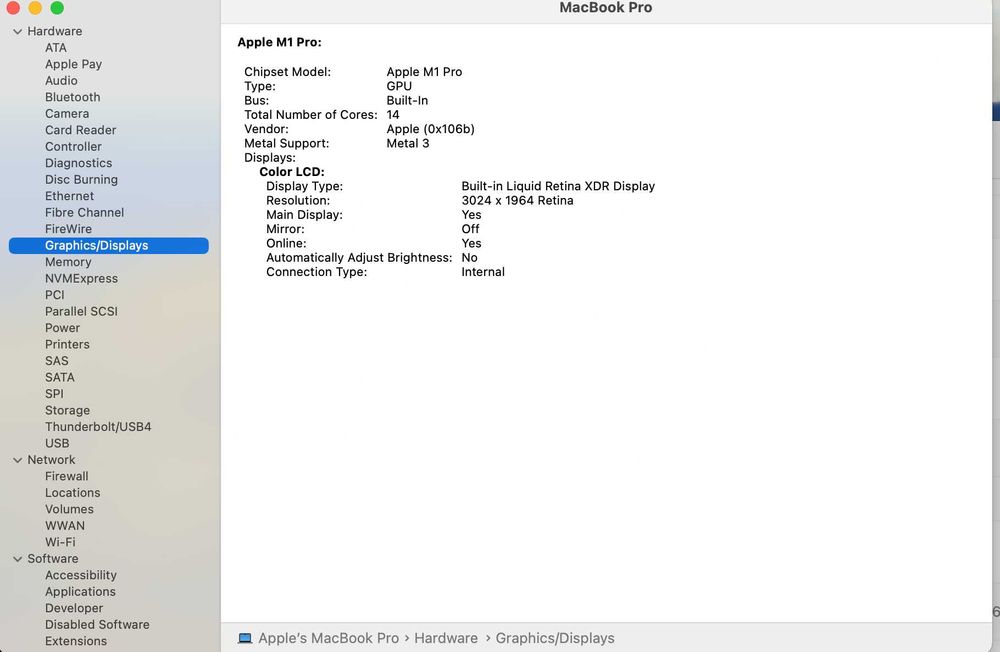Open the SPI entry
The image size is (1000, 652).
(x=54, y=394)
